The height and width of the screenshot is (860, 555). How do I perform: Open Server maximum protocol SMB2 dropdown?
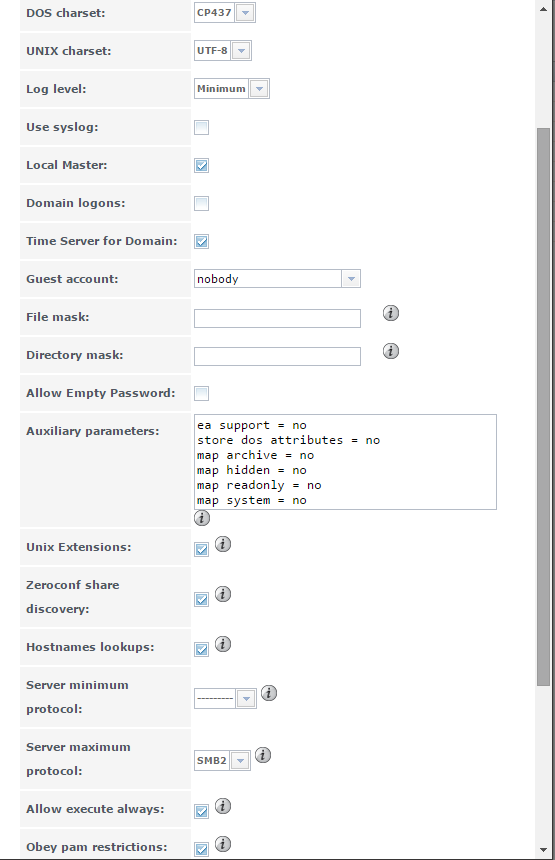(x=222, y=761)
